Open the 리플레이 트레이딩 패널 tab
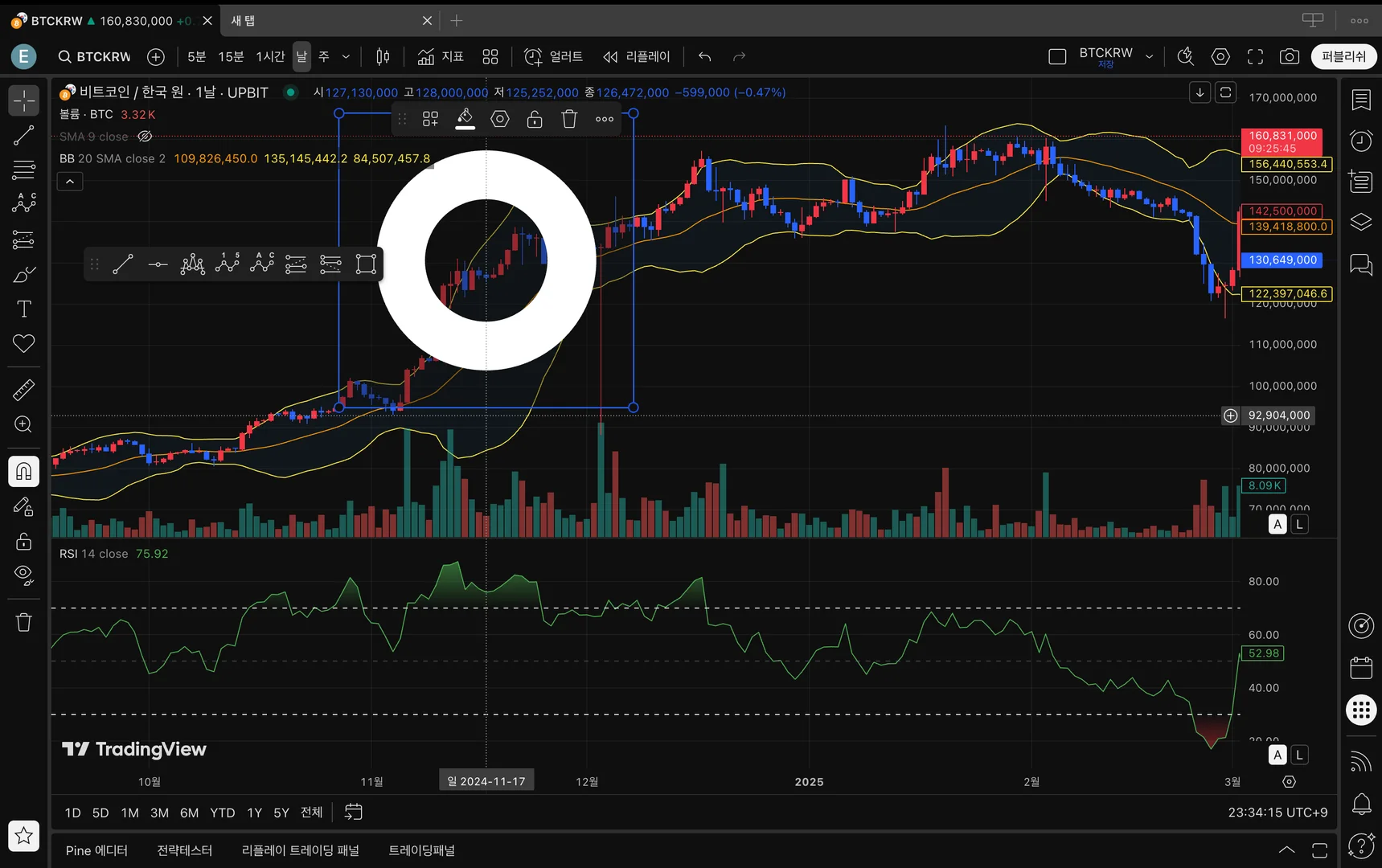The width and height of the screenshot is (1382, 868). tap(301, 850)
